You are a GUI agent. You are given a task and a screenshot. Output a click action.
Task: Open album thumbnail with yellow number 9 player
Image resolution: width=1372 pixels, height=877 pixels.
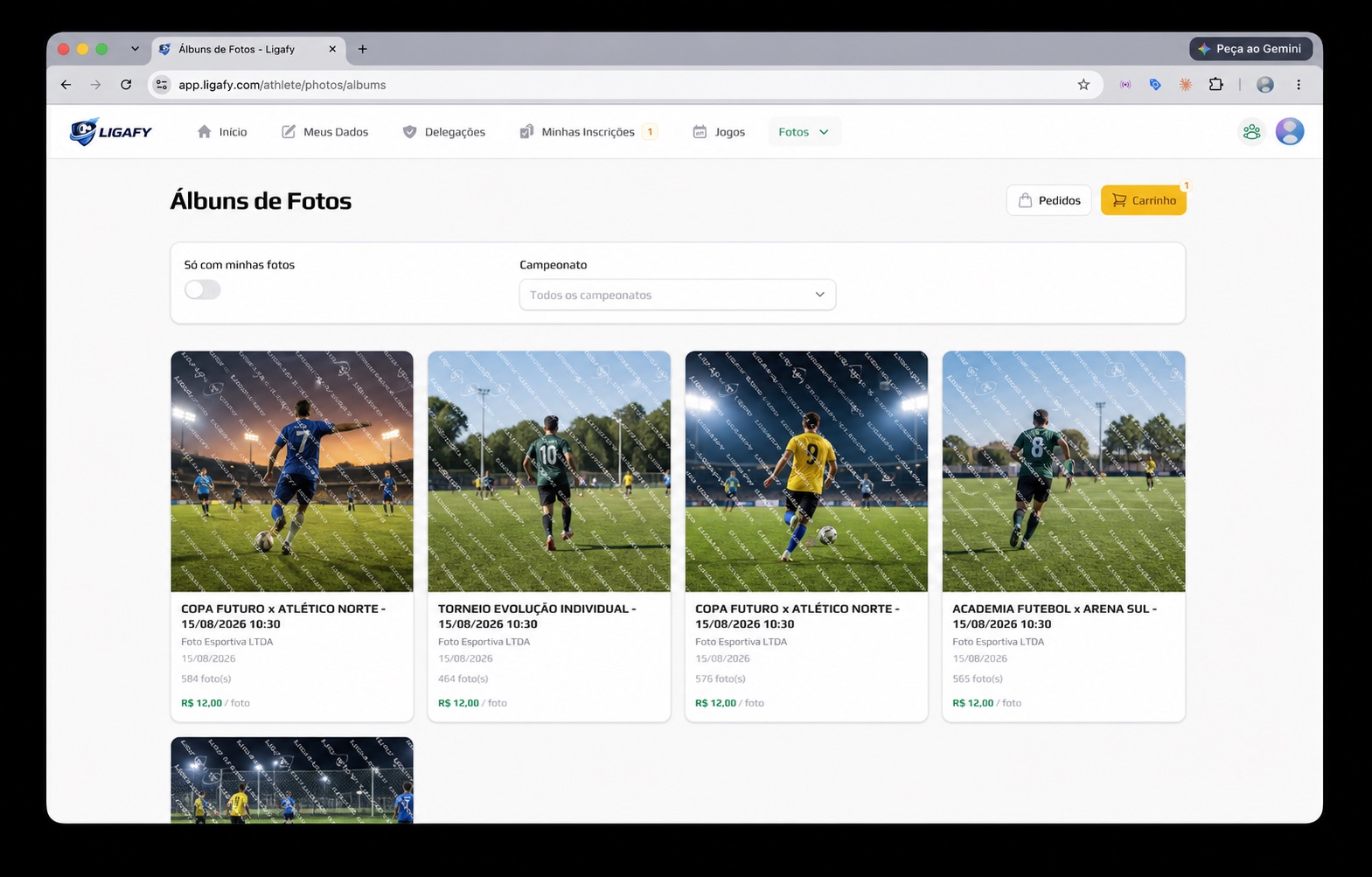(x=806, y=471)
